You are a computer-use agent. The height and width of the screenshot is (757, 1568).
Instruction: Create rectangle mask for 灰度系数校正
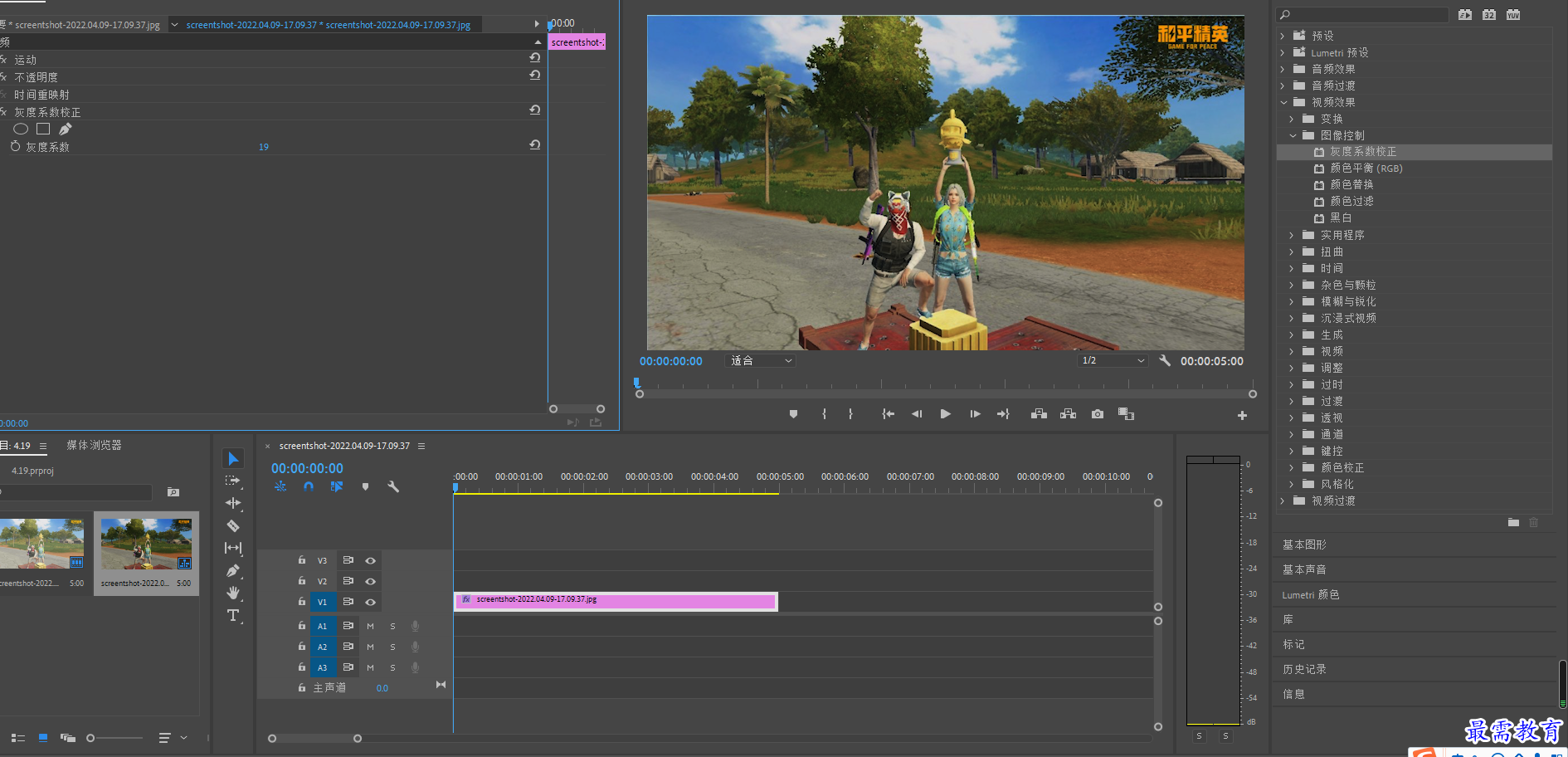click(43, 129)
